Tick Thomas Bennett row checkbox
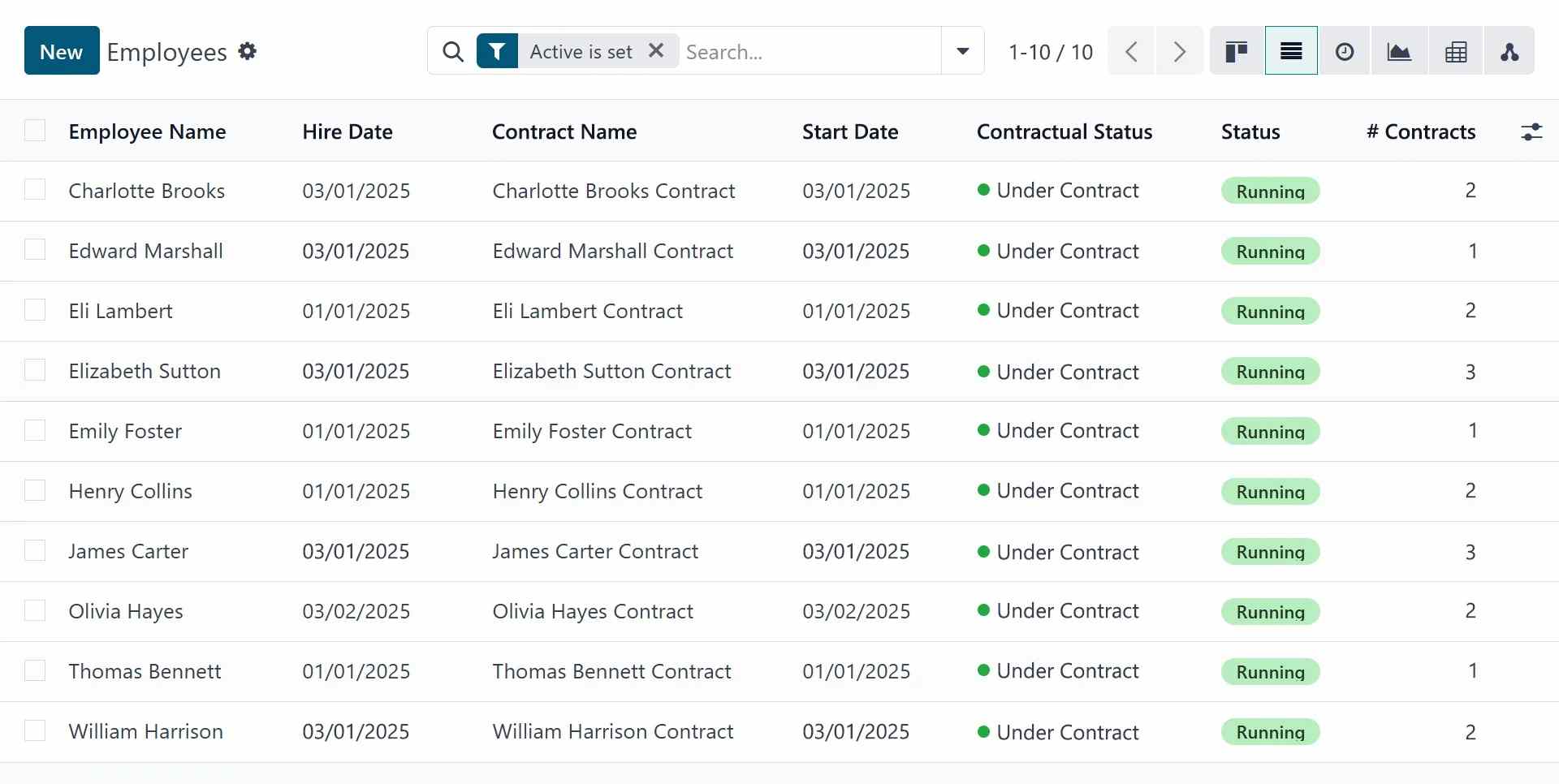The image size is (1559, 784). pos(35,670)
